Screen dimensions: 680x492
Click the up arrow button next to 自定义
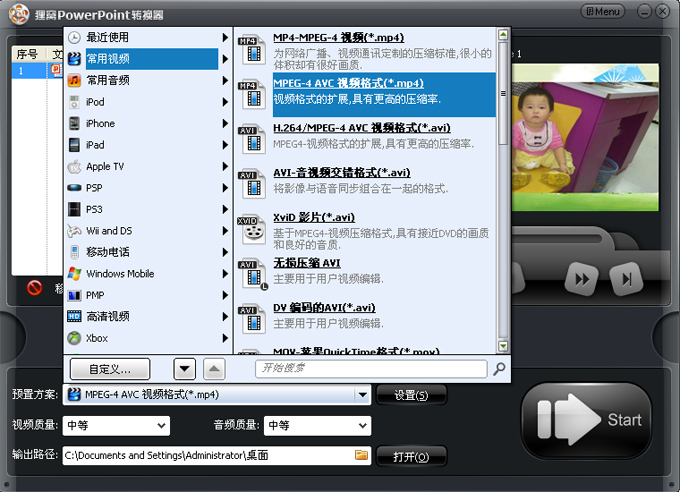[x=214, y=369]
